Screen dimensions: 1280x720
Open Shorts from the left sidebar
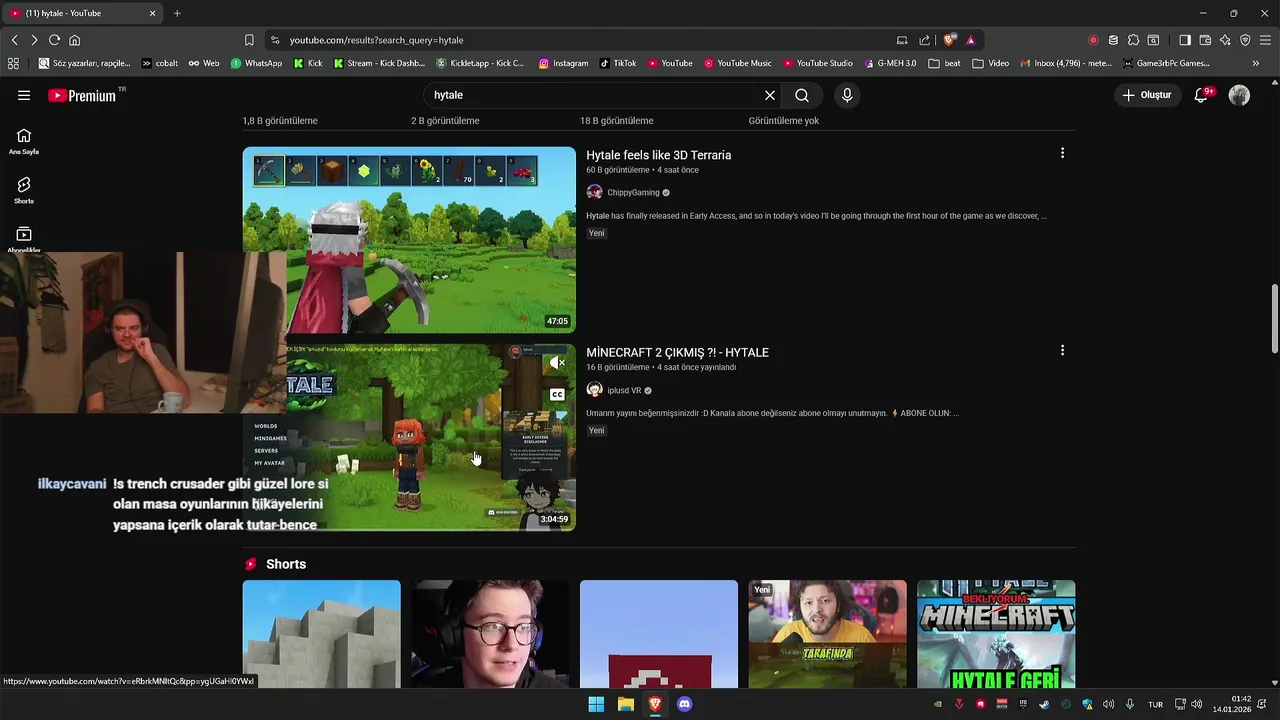pos(24,190)
